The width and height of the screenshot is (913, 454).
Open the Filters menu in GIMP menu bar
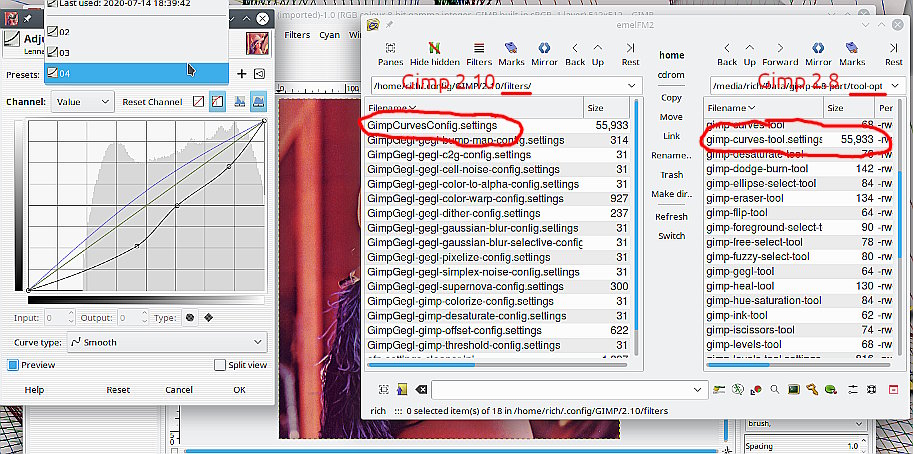[x=297, y=35]
